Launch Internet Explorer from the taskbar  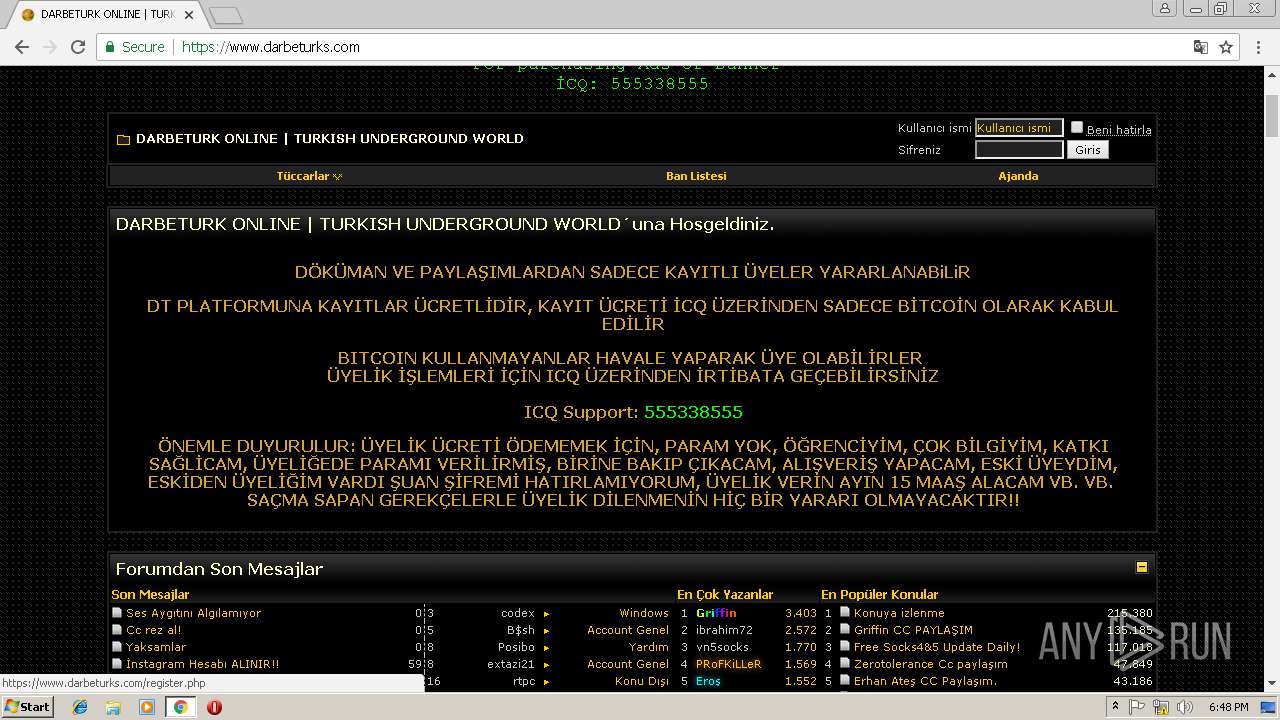pos(80,707)
